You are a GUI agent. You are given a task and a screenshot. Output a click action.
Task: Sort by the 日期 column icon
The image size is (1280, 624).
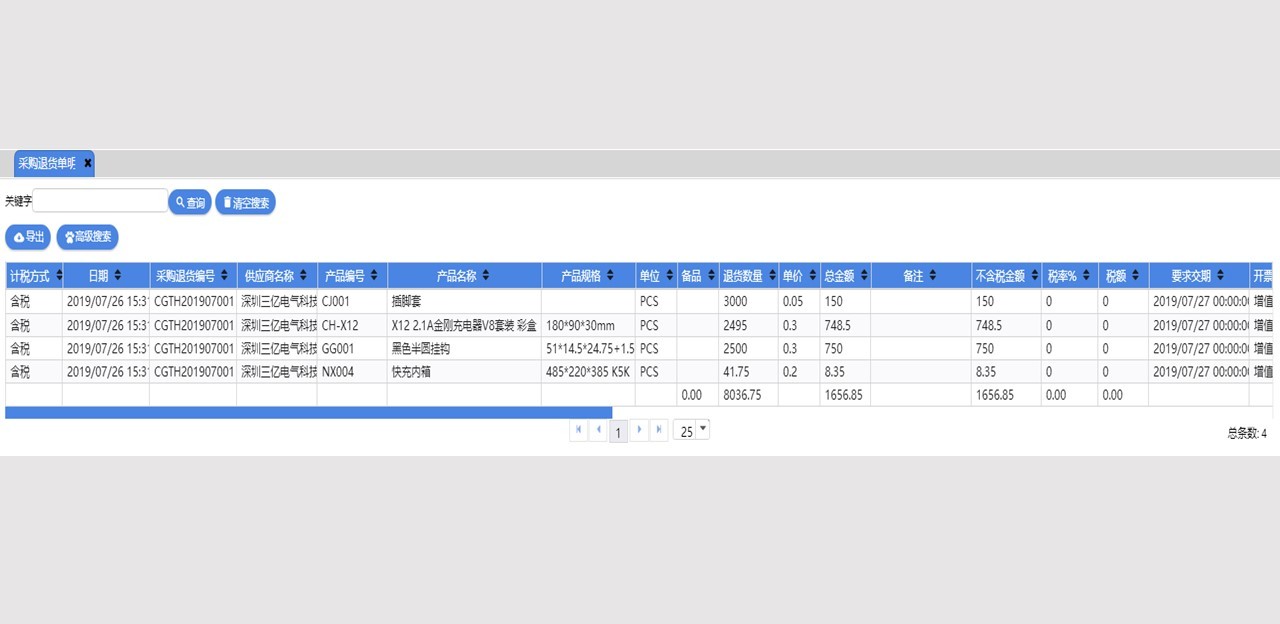click(118, 275)
